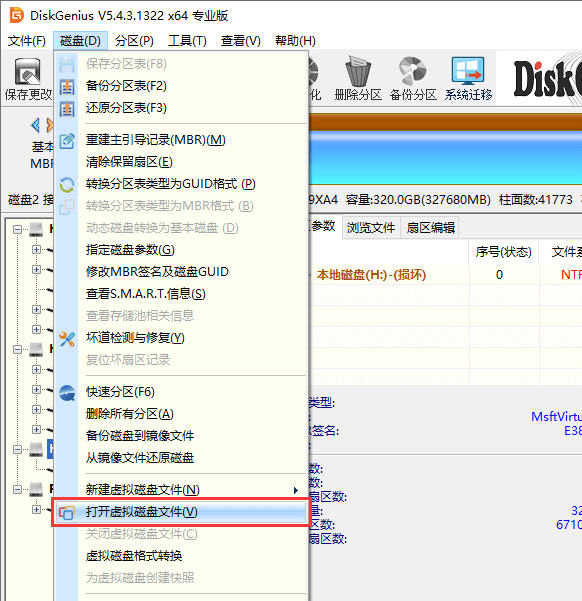This screenshot has width=582, height=601.
Task: Switch to the 扇区编辑 tab
Action: tap(430, 228)
